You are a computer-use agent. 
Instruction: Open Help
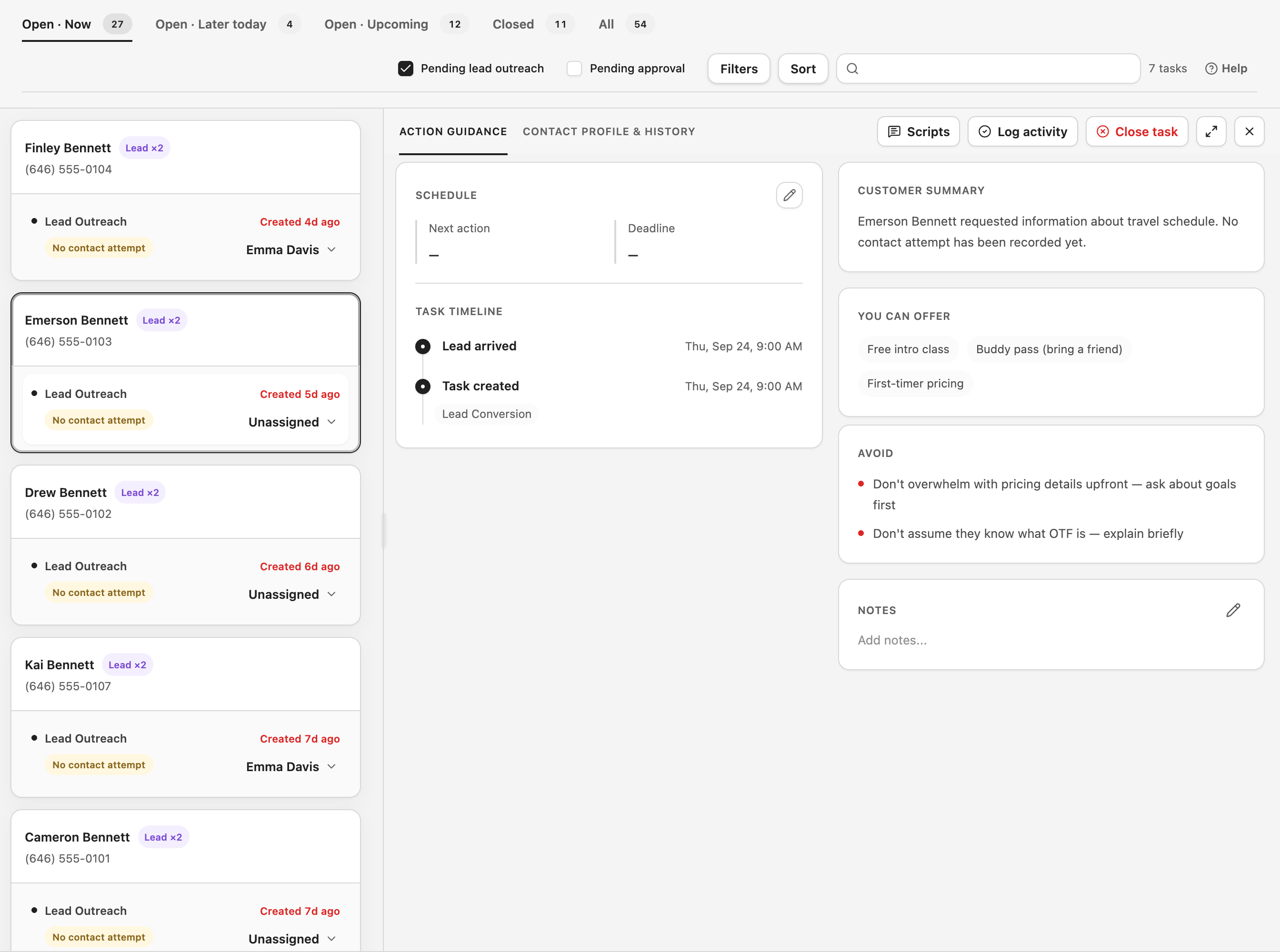[1226, 69]
